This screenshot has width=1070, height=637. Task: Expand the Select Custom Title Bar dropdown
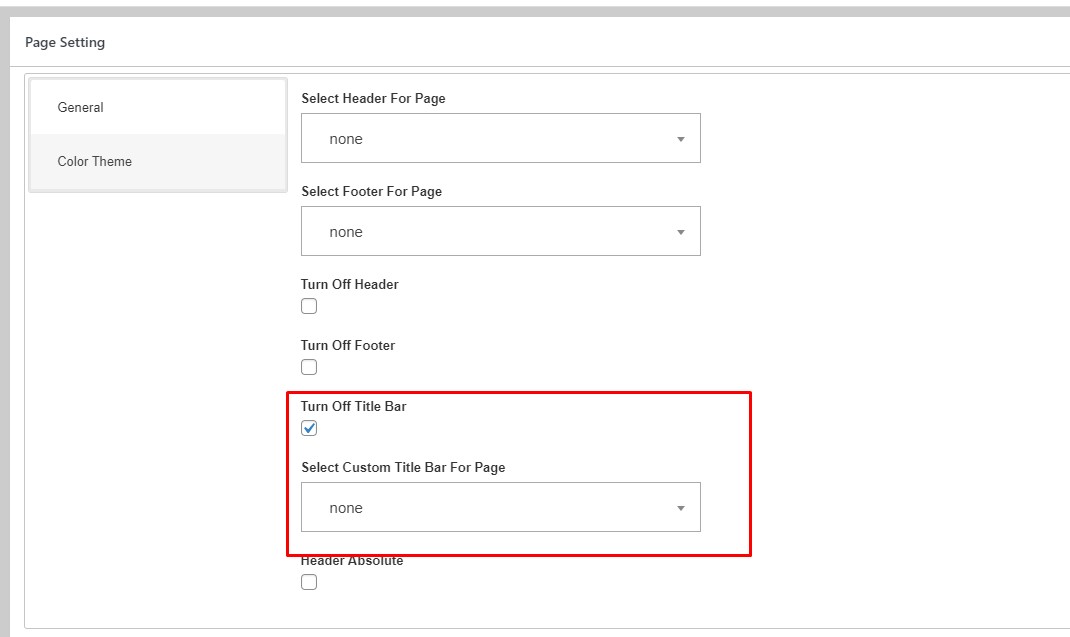coord(500,508)
